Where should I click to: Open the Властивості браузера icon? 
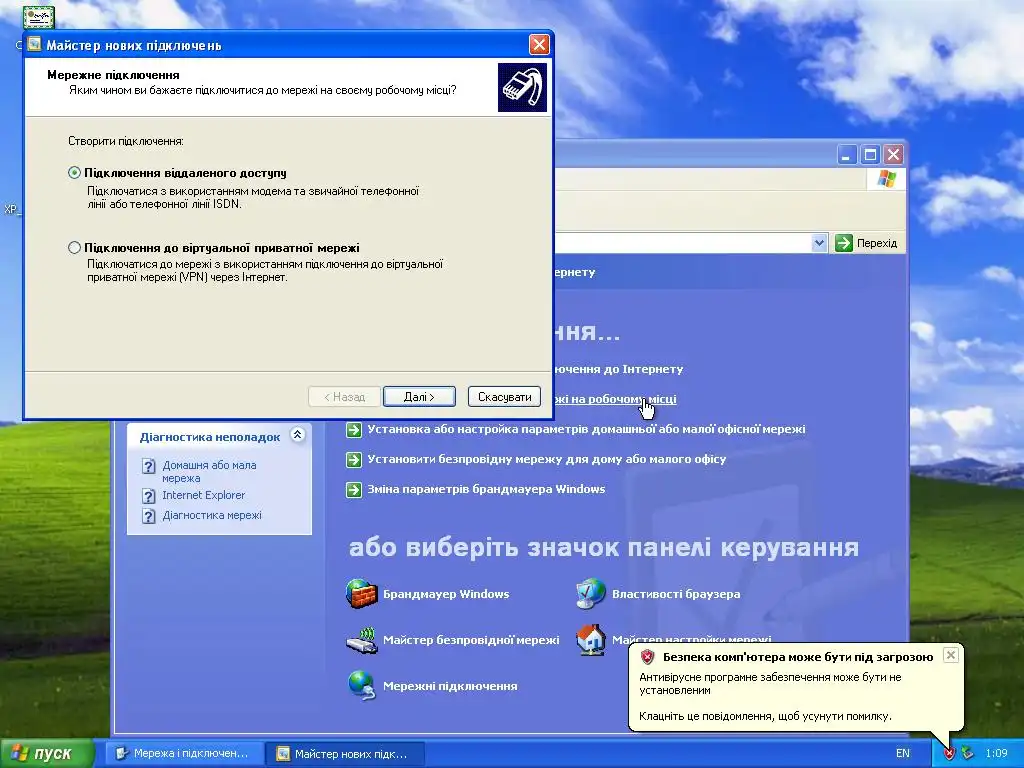click(x=590, y=594)
